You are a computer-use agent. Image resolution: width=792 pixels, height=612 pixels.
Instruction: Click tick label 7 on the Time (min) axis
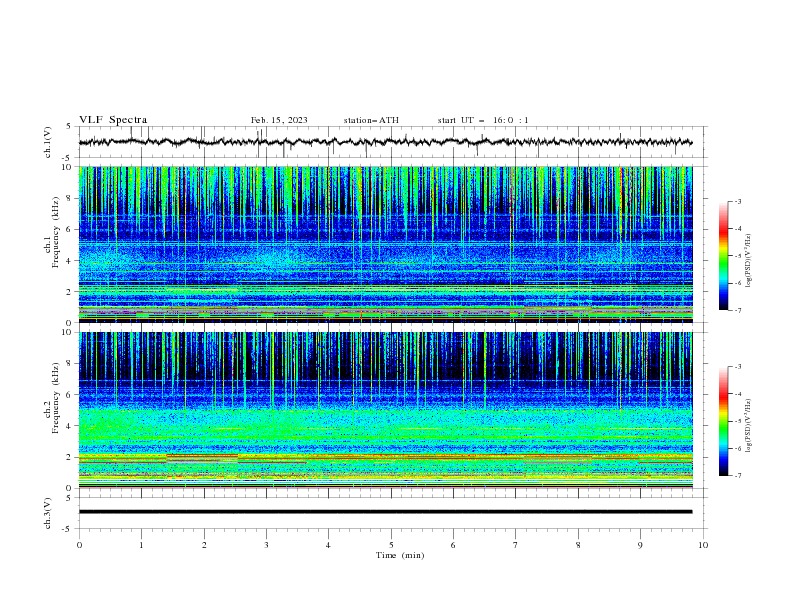point(515,545)
